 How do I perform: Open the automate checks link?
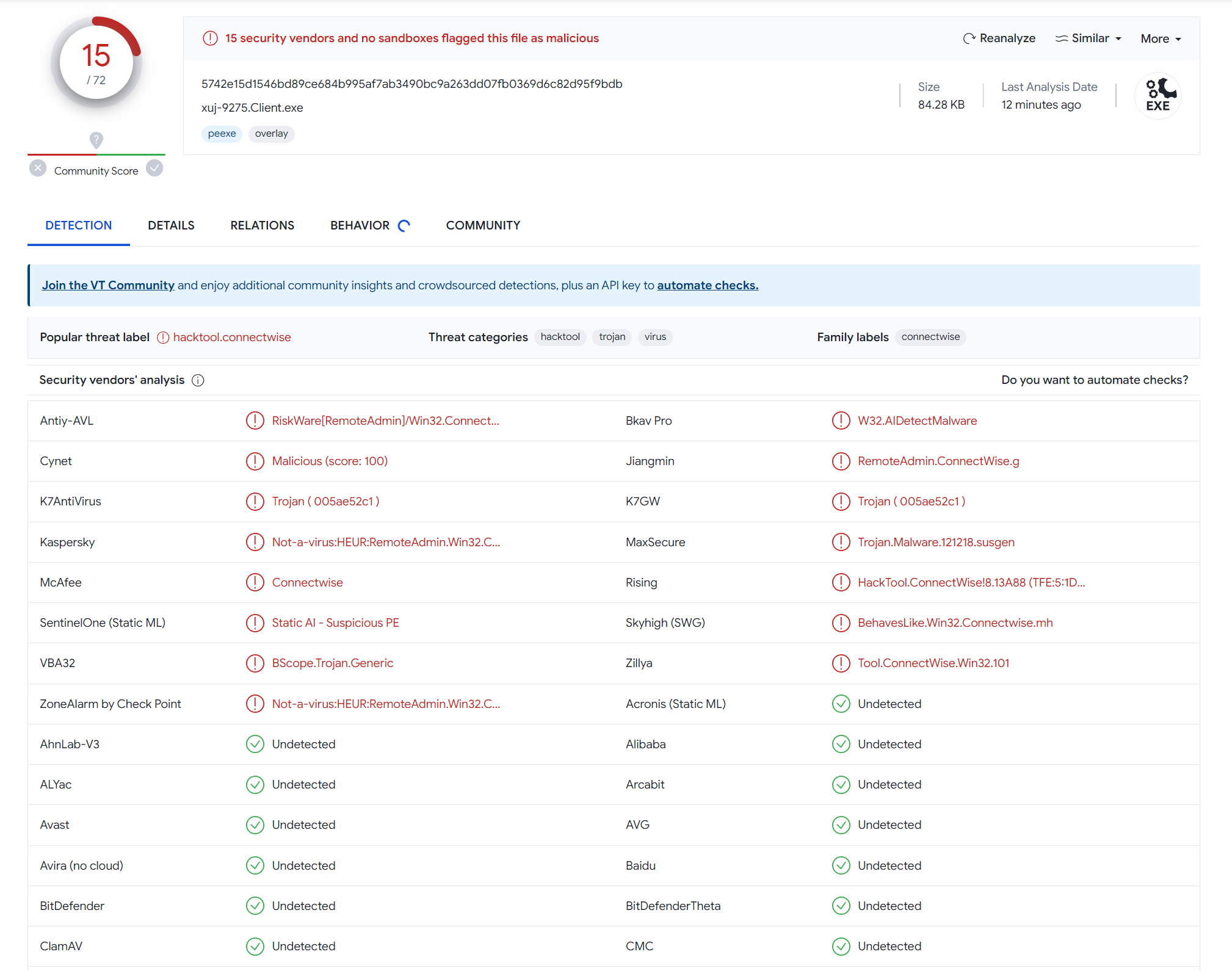[x=708, y=285]
